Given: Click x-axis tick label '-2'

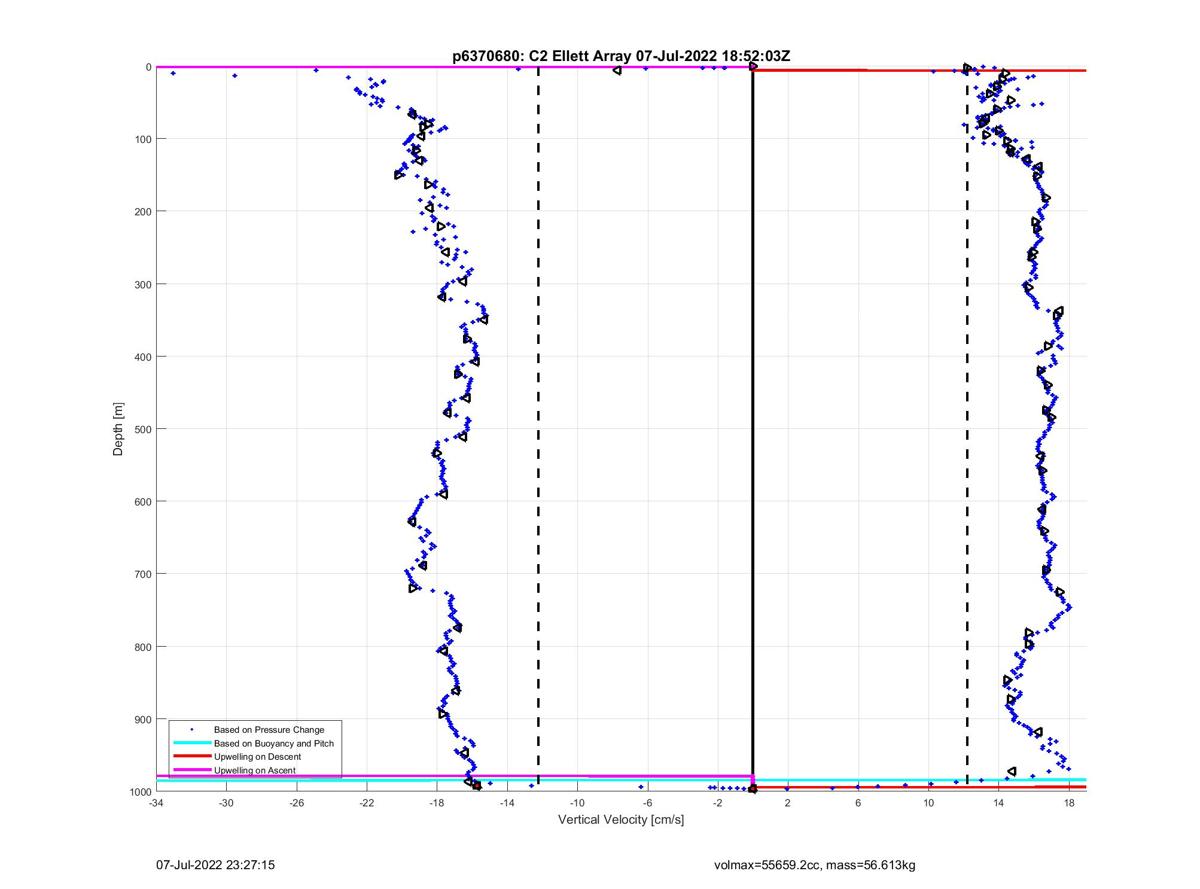Looking at the screenshot, I should click(x=717, y=803).
